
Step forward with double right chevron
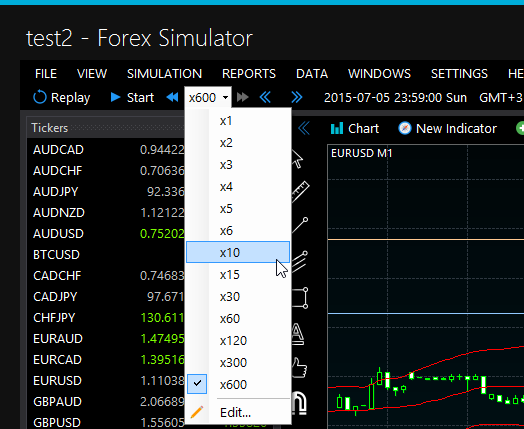point(296,98)
